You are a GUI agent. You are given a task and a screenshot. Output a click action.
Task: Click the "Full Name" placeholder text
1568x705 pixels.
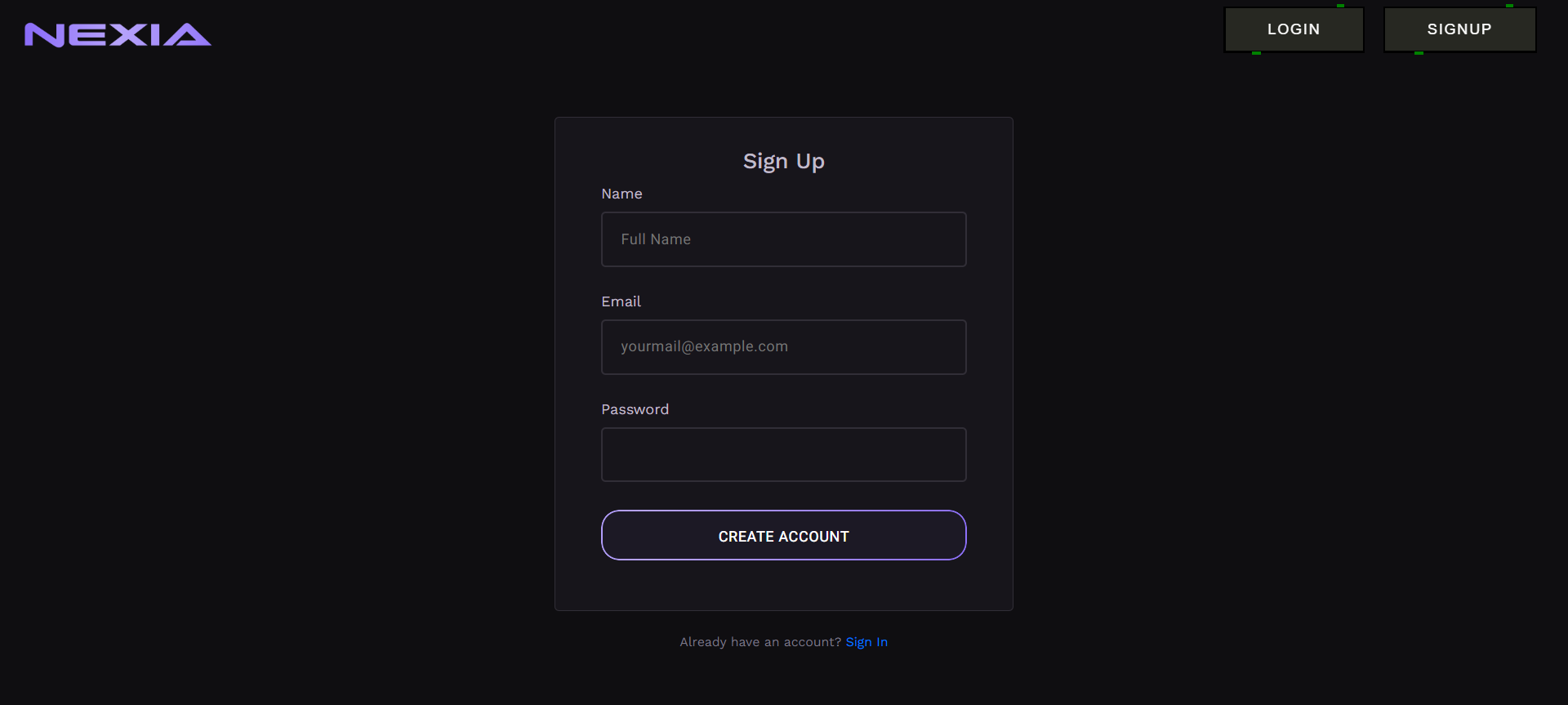656,239
